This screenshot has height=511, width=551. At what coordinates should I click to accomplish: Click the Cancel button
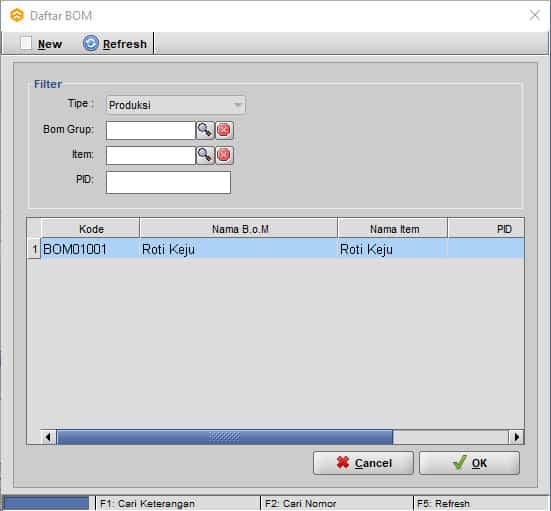click(x=363, y=463)
